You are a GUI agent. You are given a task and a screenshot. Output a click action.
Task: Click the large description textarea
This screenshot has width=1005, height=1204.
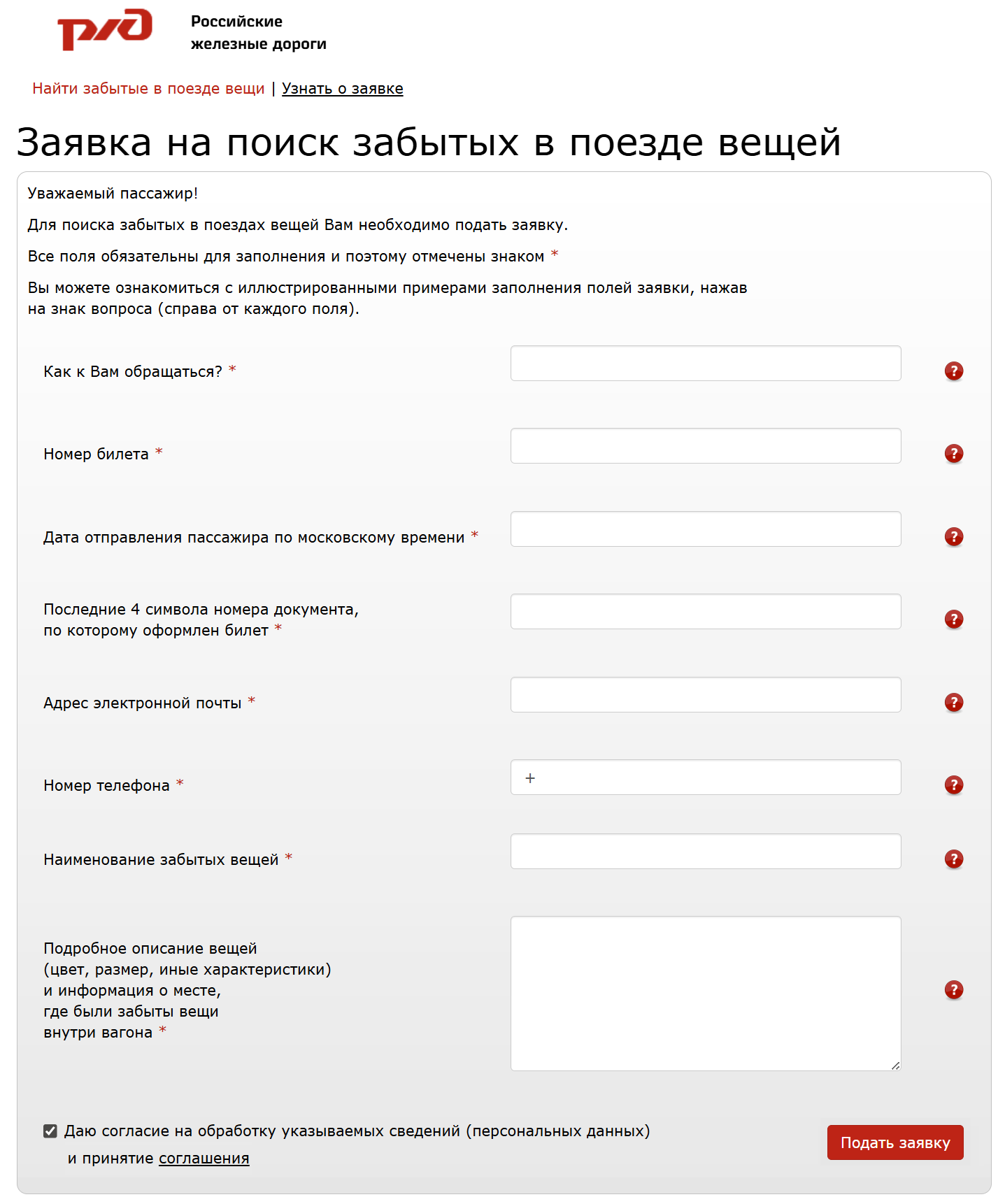pos(705,993)
